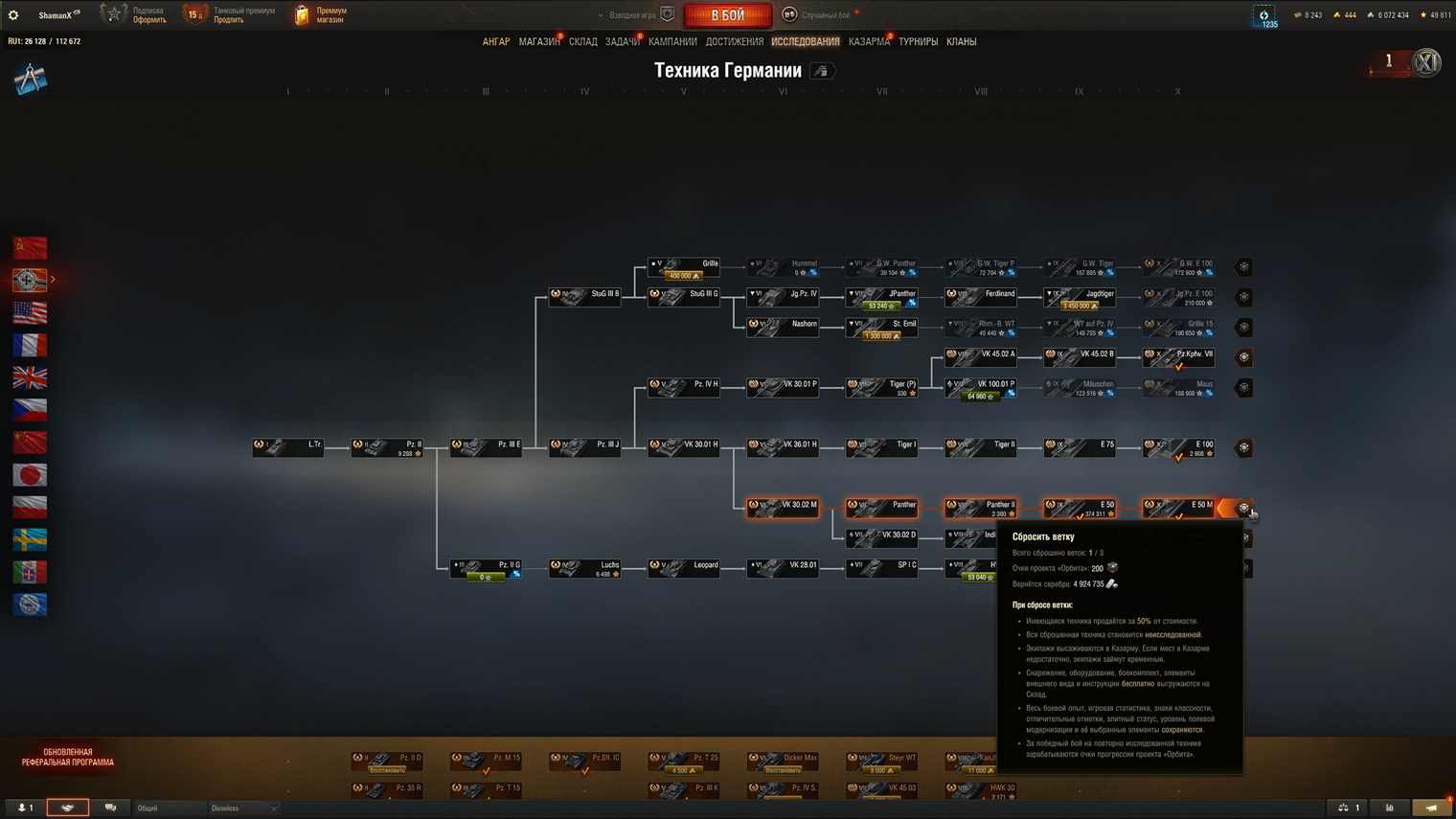Open the platoon shield icon

tap(668, 14)
